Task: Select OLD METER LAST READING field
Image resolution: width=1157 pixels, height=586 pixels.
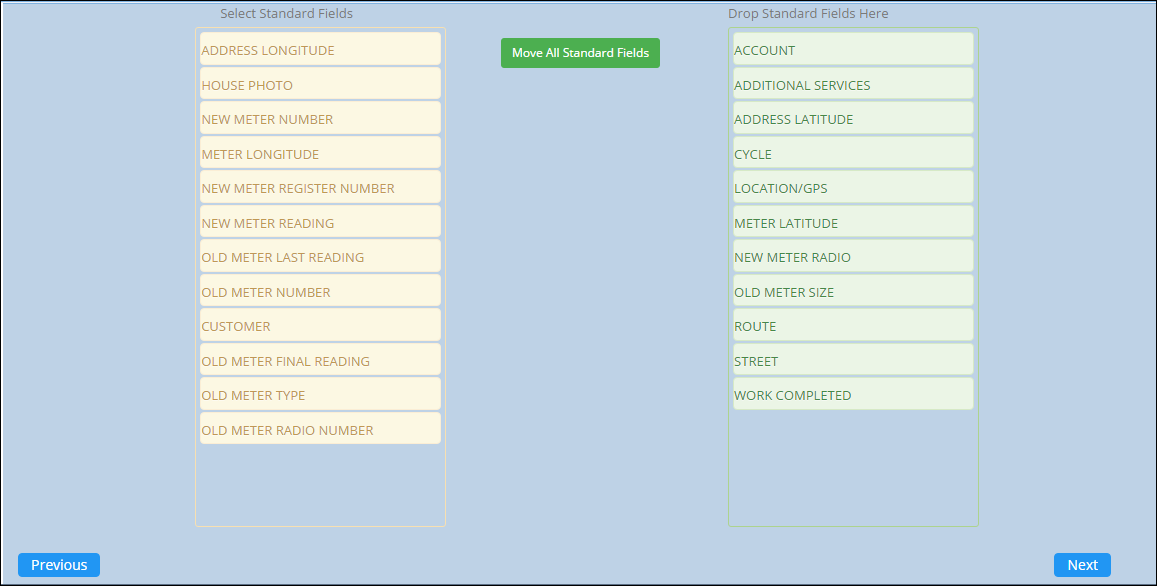Action: (320, 257)
